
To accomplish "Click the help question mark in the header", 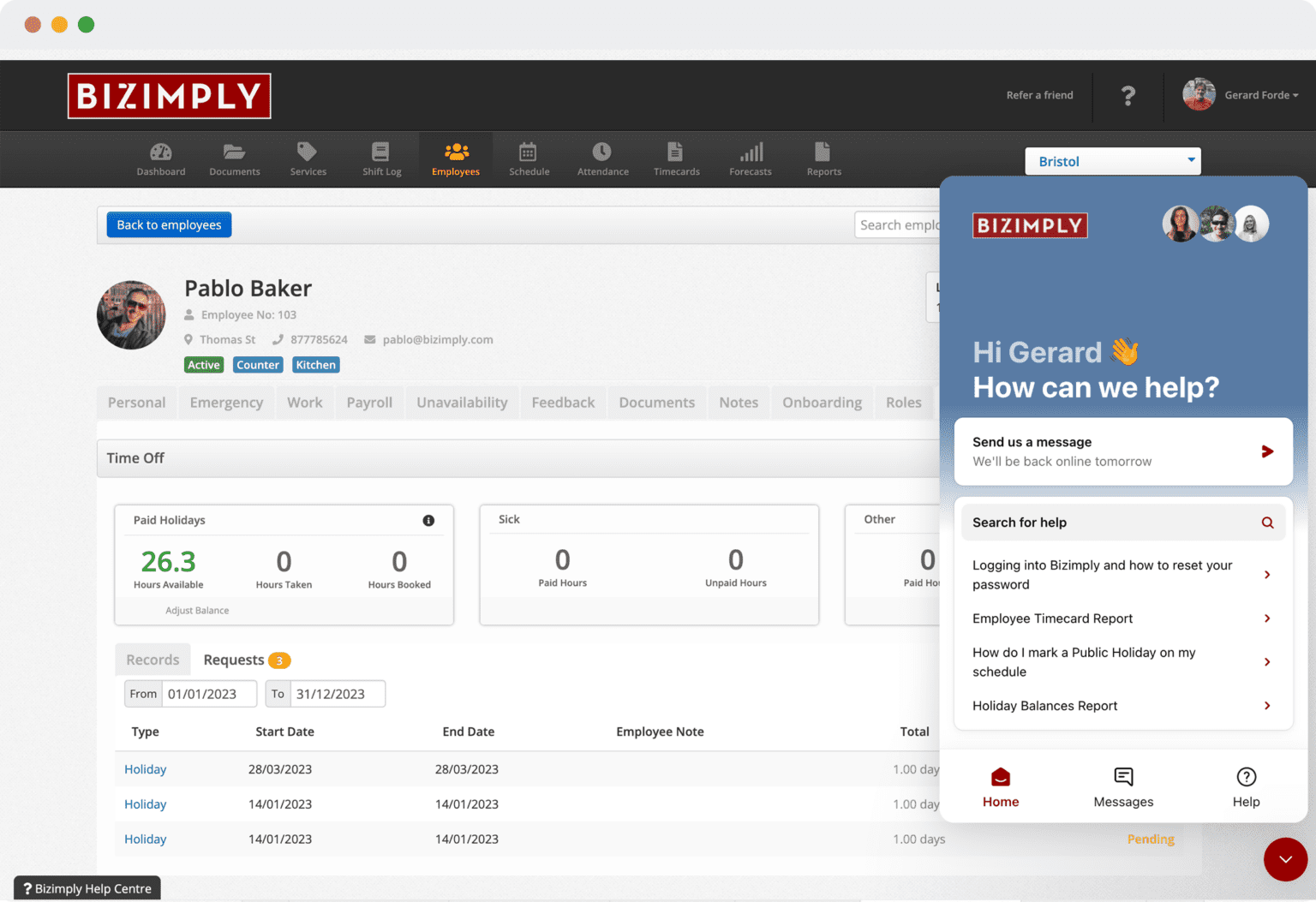I will tap(1128, 95).
